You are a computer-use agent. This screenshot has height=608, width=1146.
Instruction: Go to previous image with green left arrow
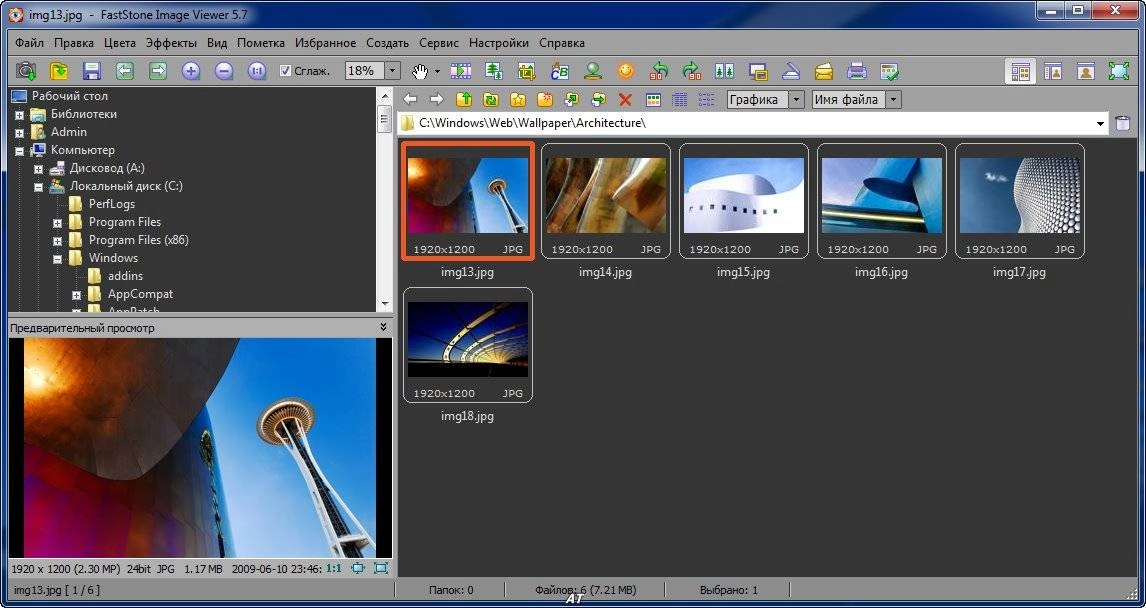coord(125,71)
